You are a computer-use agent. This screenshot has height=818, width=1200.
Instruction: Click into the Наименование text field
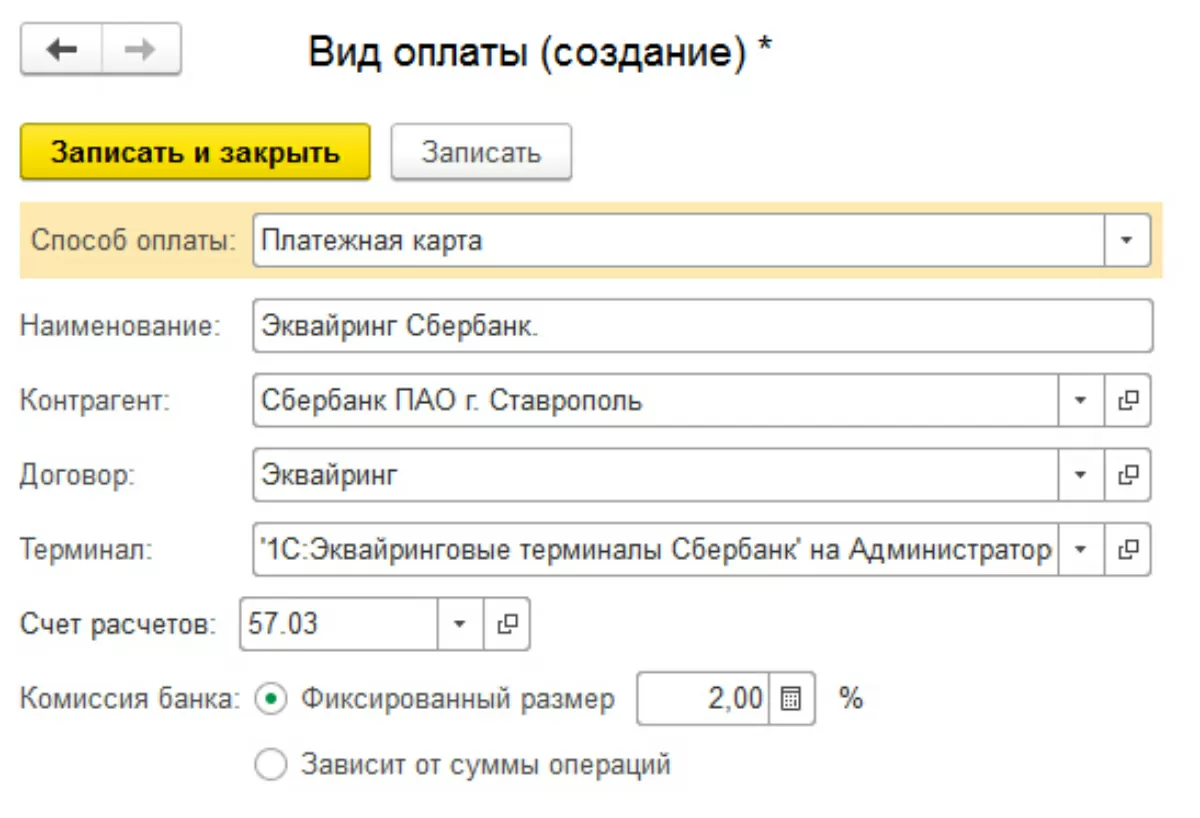coord(700,327)
